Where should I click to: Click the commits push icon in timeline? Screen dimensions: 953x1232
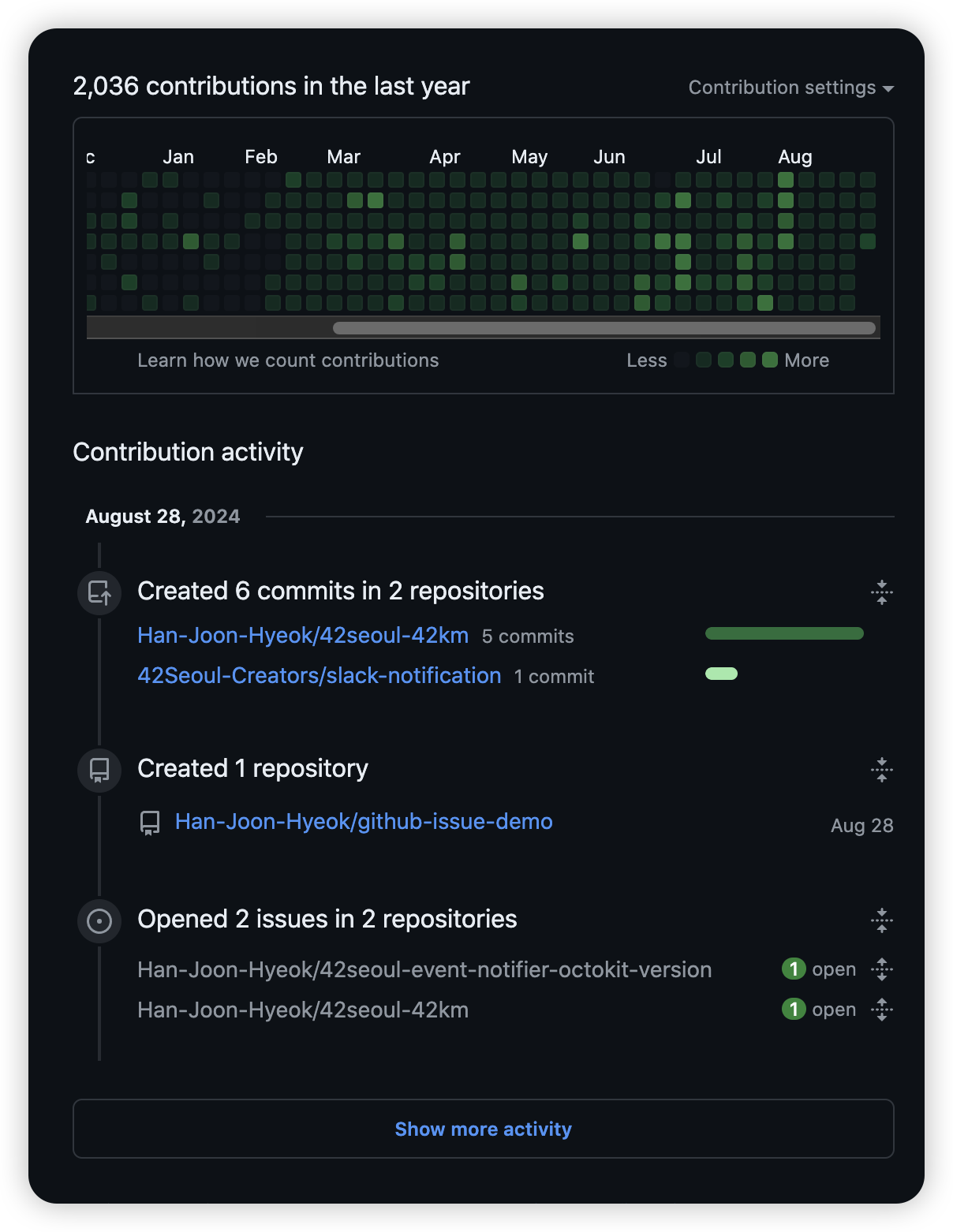(x=99, y=592)
